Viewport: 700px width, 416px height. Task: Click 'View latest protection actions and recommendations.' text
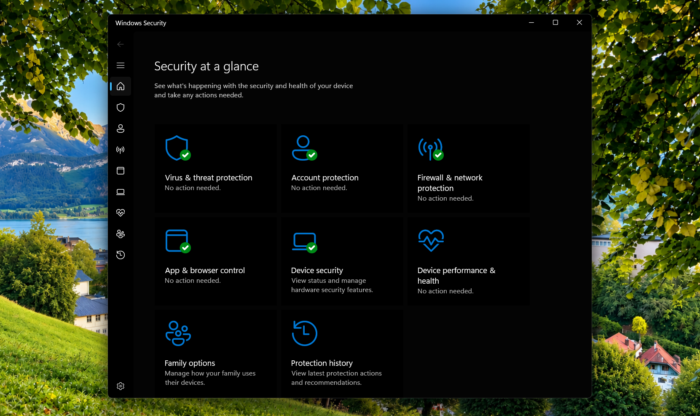coord(337,378)
